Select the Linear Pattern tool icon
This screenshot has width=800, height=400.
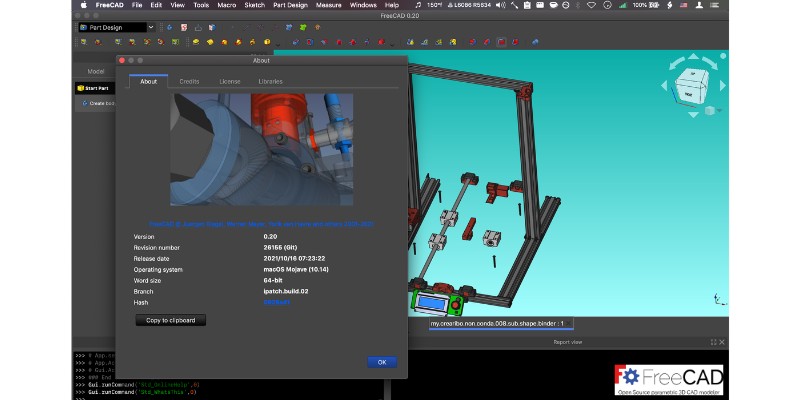[x=424, y=42]
